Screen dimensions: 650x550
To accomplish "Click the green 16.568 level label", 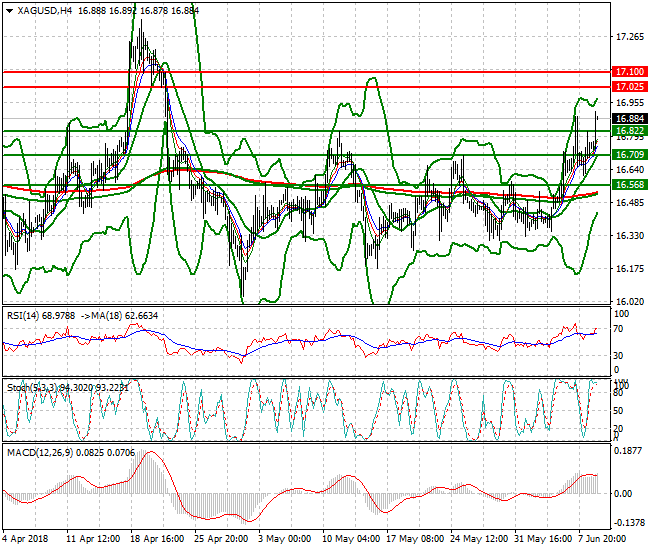I will click(630, 184).
